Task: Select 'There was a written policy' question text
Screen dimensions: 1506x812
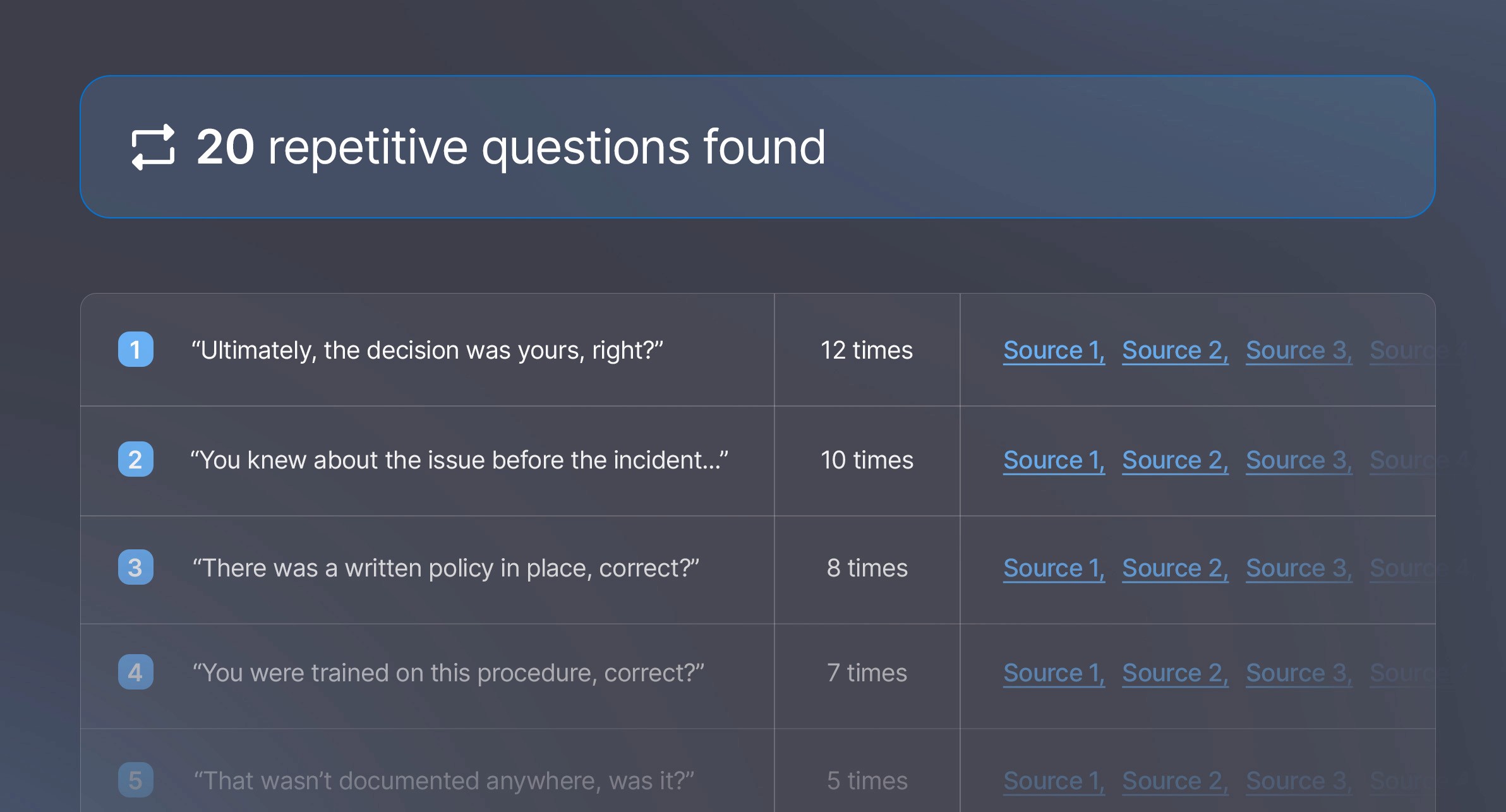Action: (445, 568)
